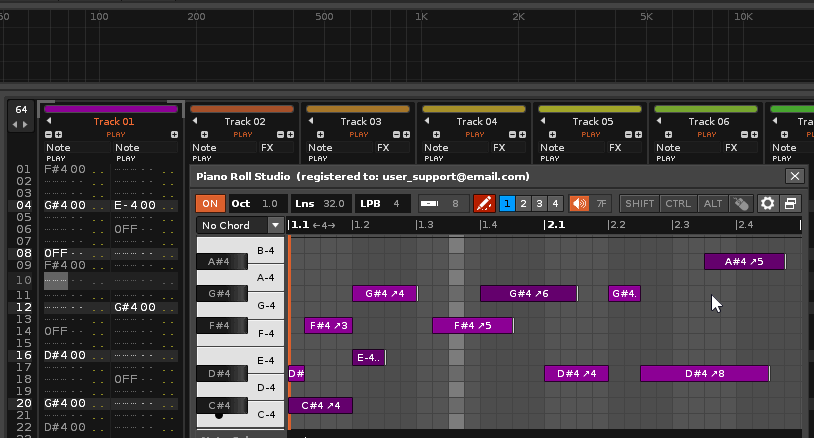The width and height of the screenshot is (814, 438).
Task: Click the note length bar icon
Action: [429, 203]
